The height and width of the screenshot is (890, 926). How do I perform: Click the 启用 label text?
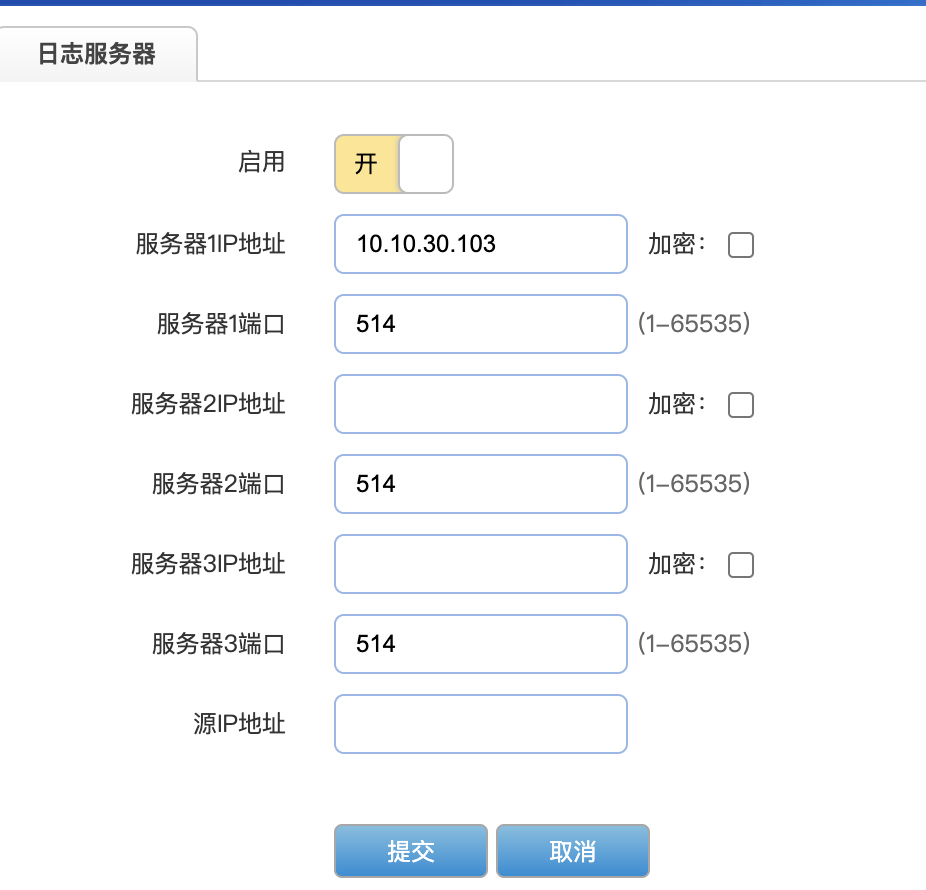coord(261,163)
